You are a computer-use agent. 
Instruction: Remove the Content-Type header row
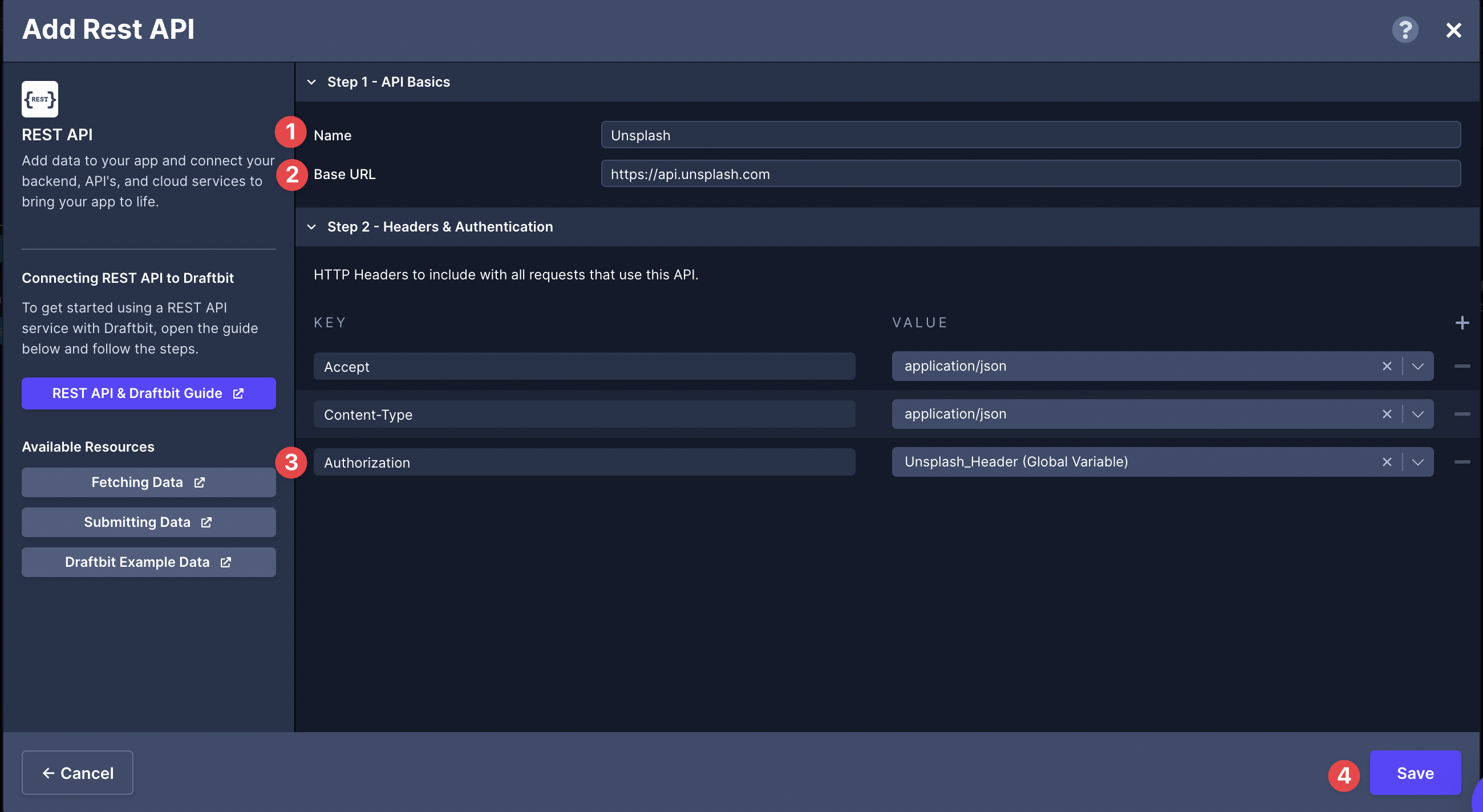coord(1462,414)
